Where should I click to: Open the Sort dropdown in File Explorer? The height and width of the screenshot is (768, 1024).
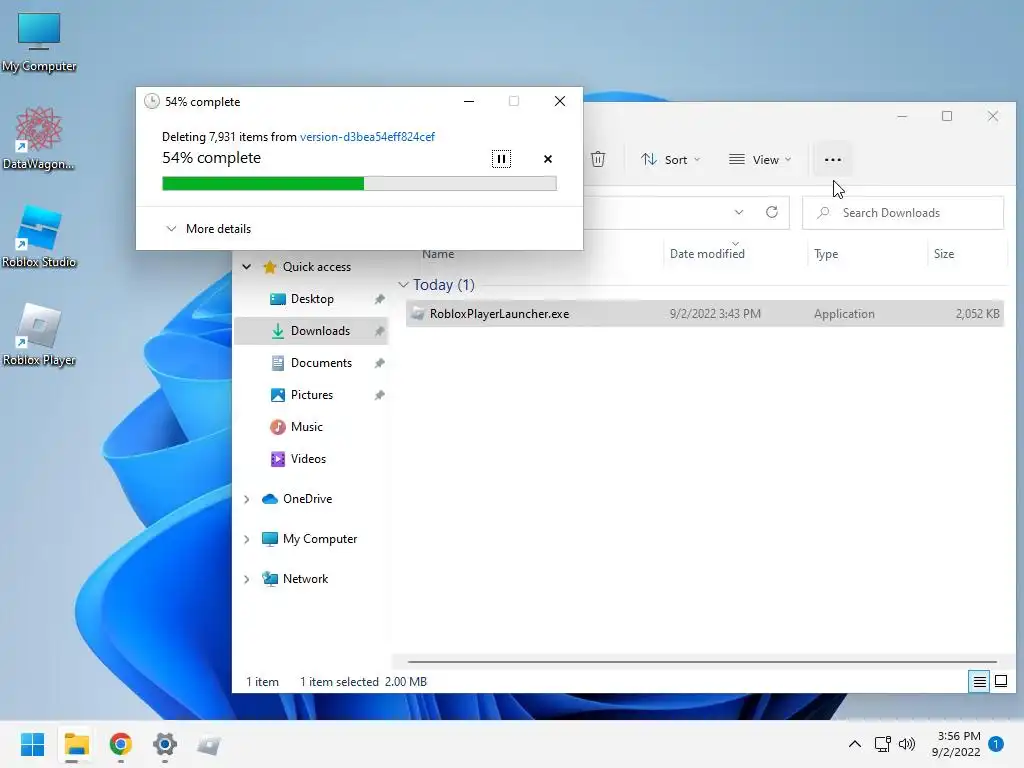click(671, 159)
